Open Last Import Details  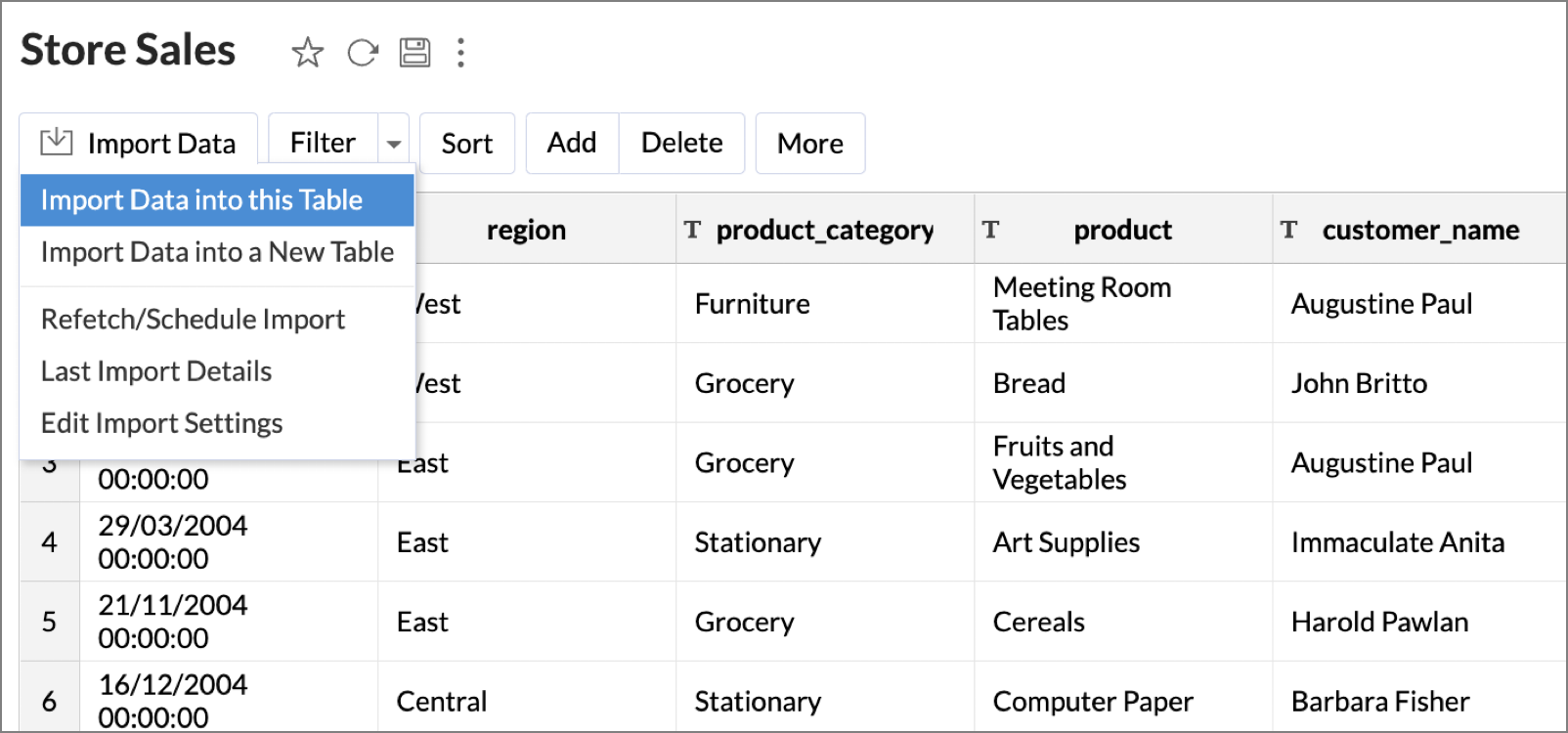point(156,371)
